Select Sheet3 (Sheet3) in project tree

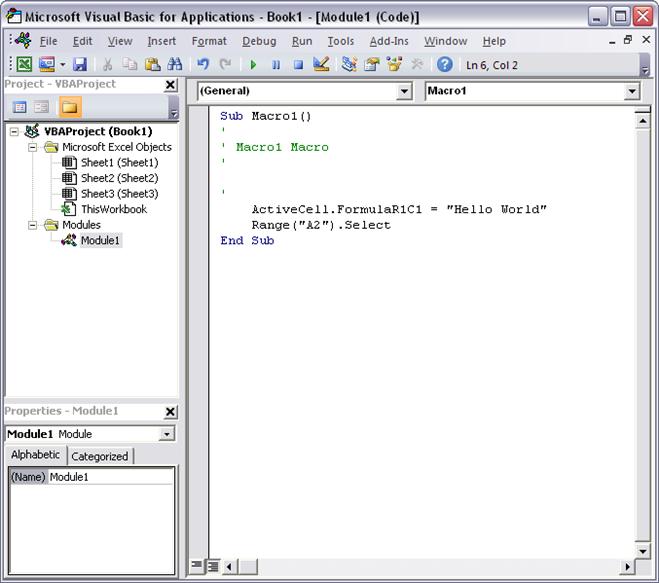coord(119,194)
